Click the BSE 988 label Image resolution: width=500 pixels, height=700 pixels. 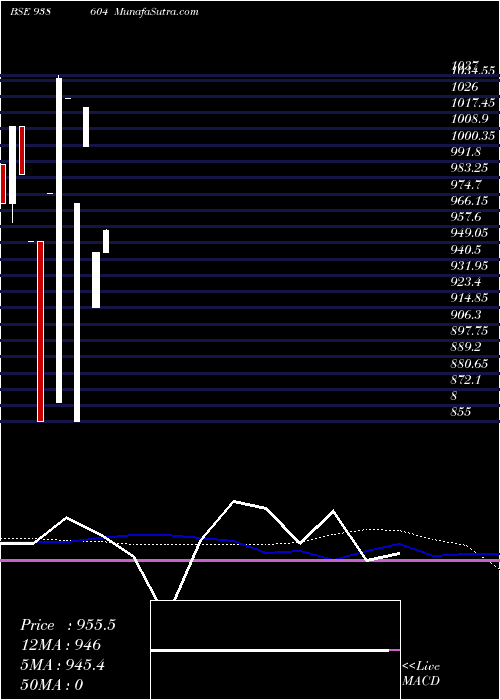[29, 12]
